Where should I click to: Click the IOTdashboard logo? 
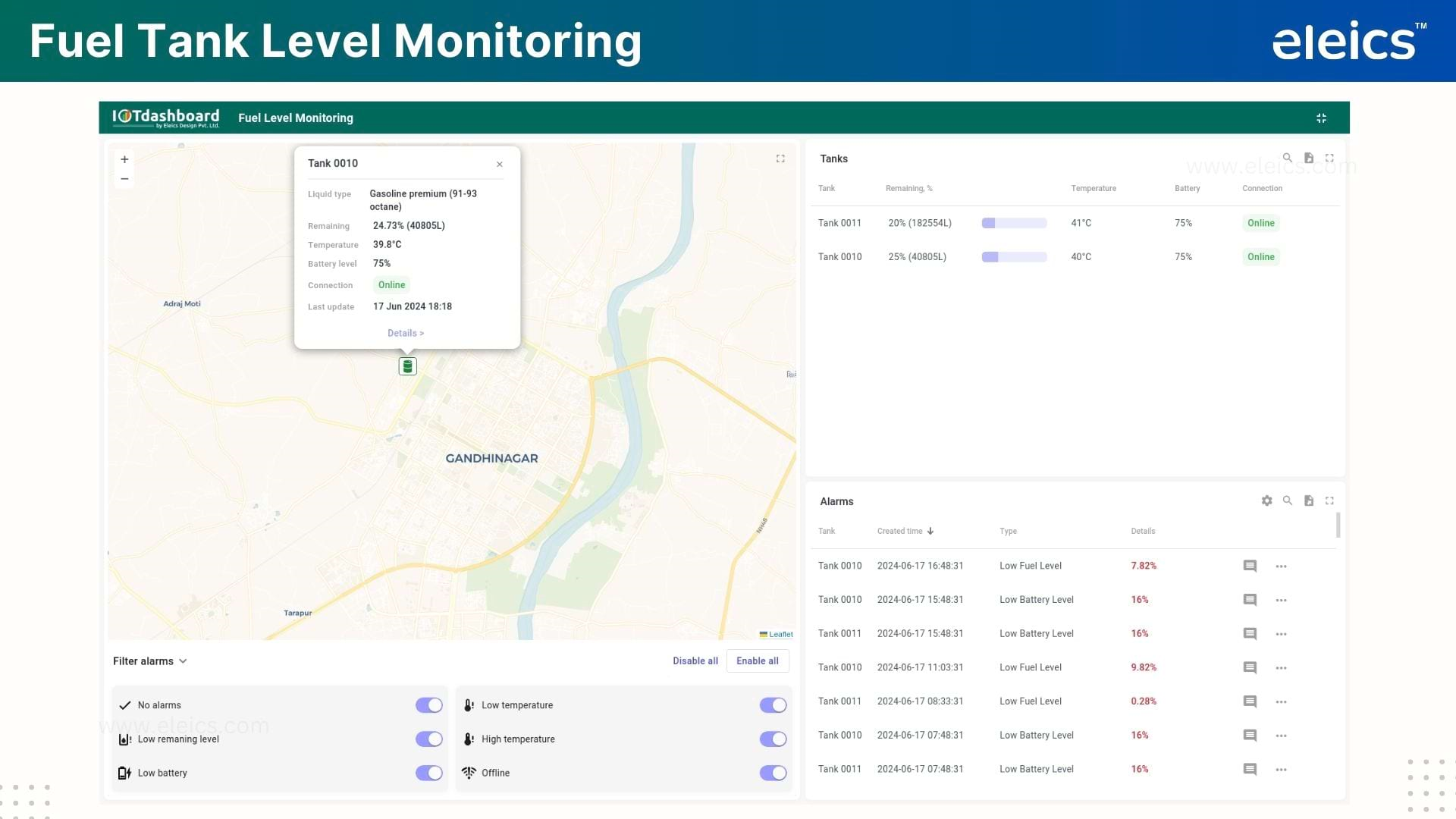[x=166, y=118]
